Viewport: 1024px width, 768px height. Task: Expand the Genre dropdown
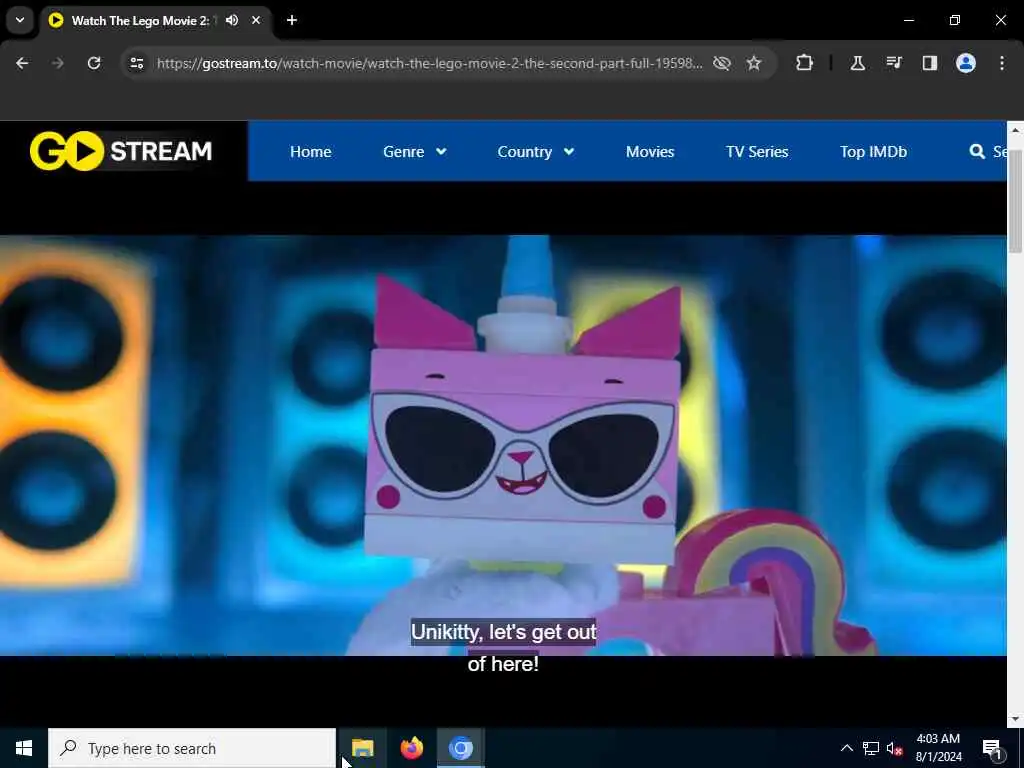coord(415,152)
